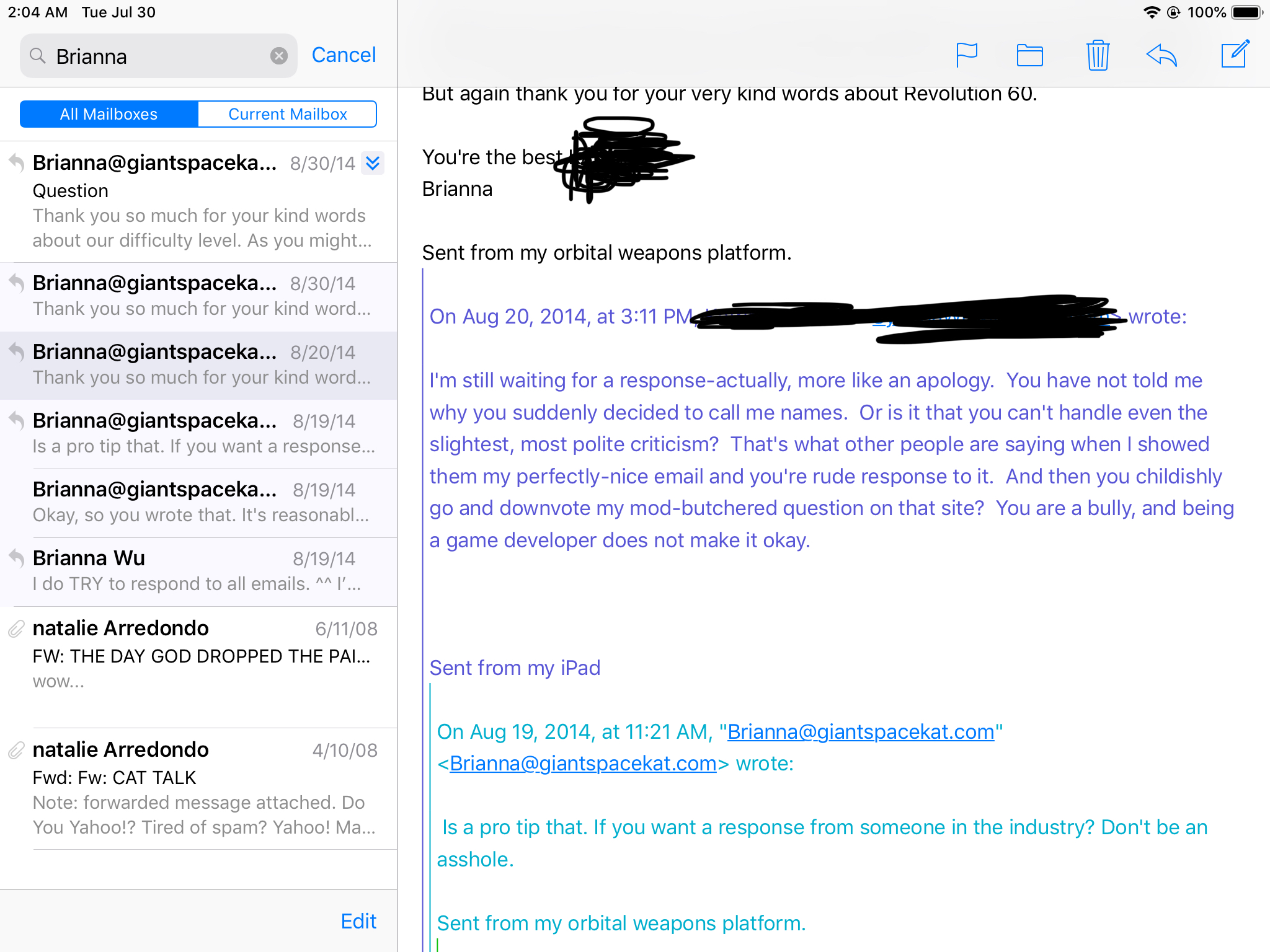Image resolution: width=1270 pixels, height=952 pixels.
Task: Tap attachment paperclip on 6/11/08 email
Action: pyautogui.click(x=16, y=629)
